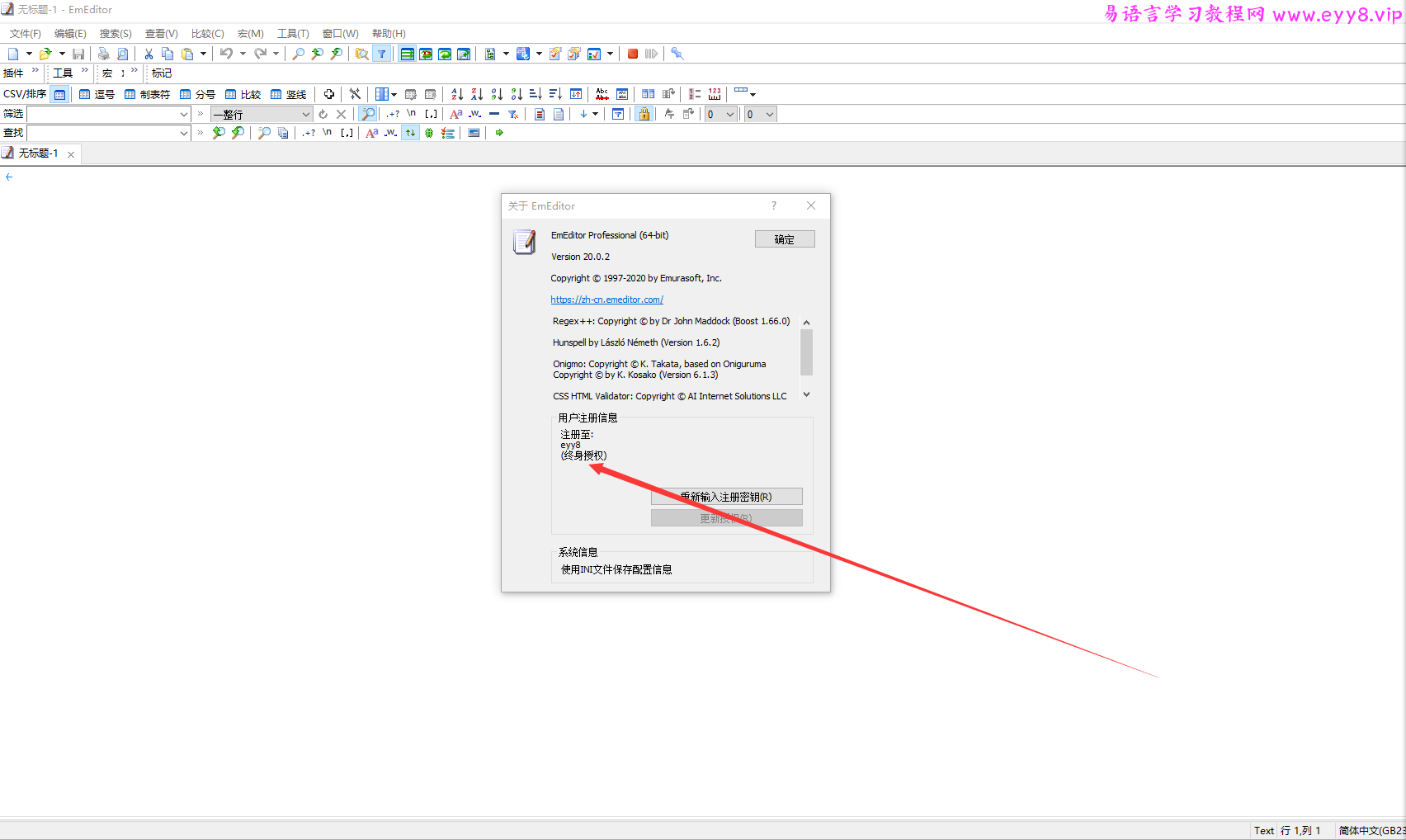Expand the Paste options dropdown arrow
This screenshot has height=840, width=1406.
(203, 54)
